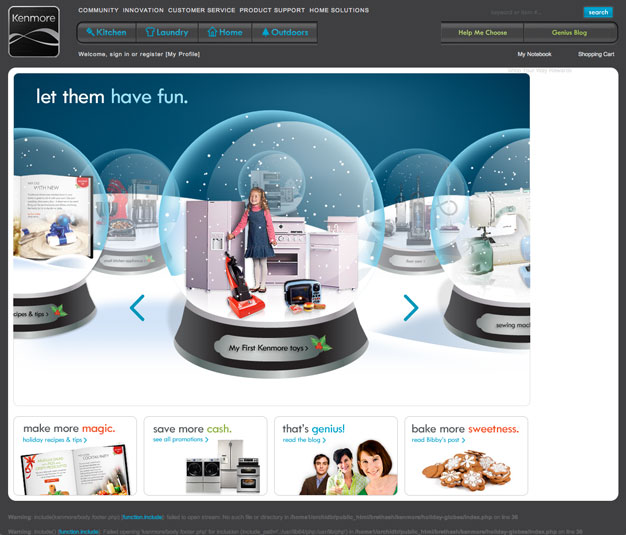Open the Shopping Cart link
Image resolution: width=626 pixels, height=535 pixels.
[x=596, y=54]
